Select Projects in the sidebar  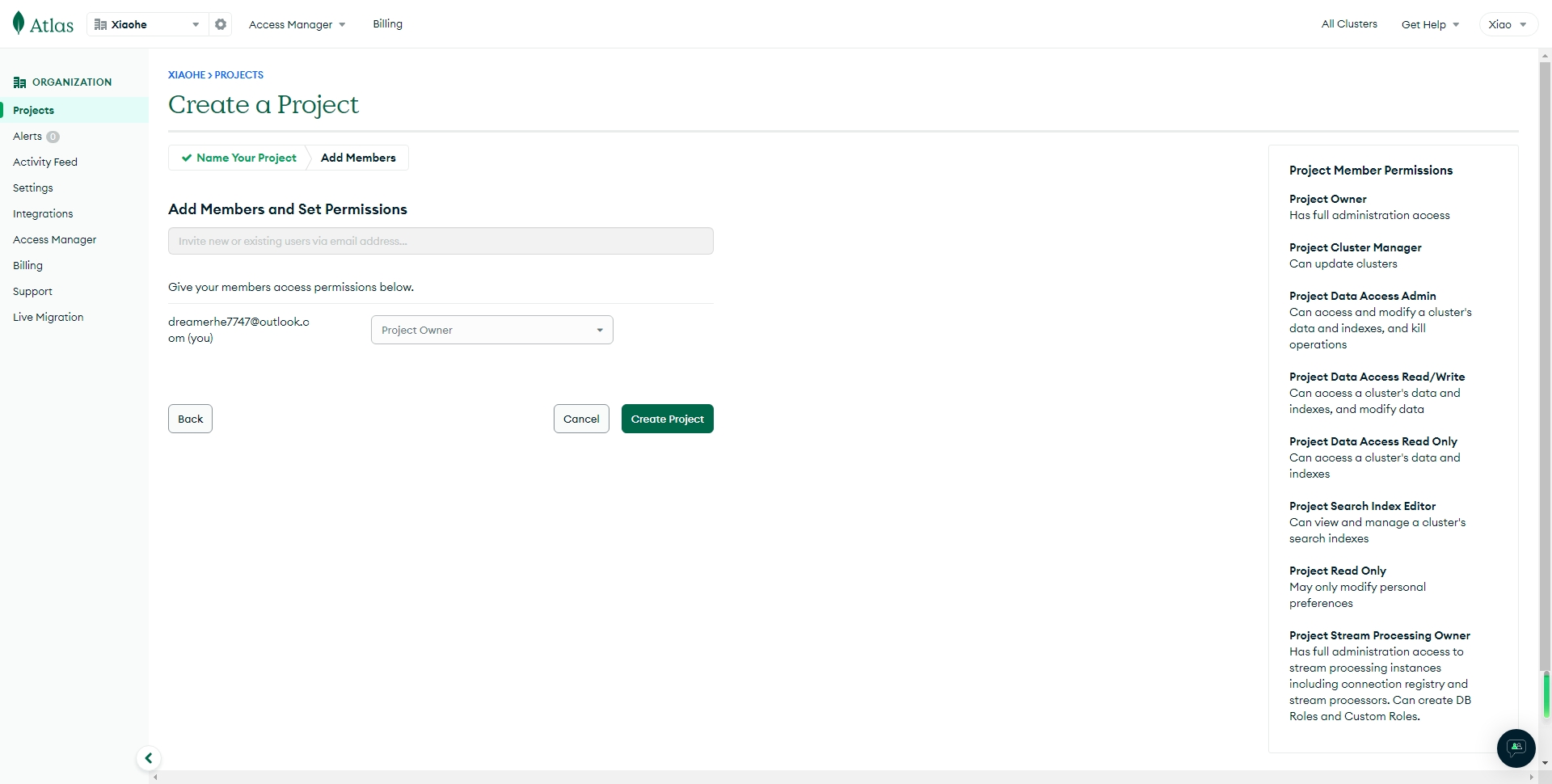(74, 110)
